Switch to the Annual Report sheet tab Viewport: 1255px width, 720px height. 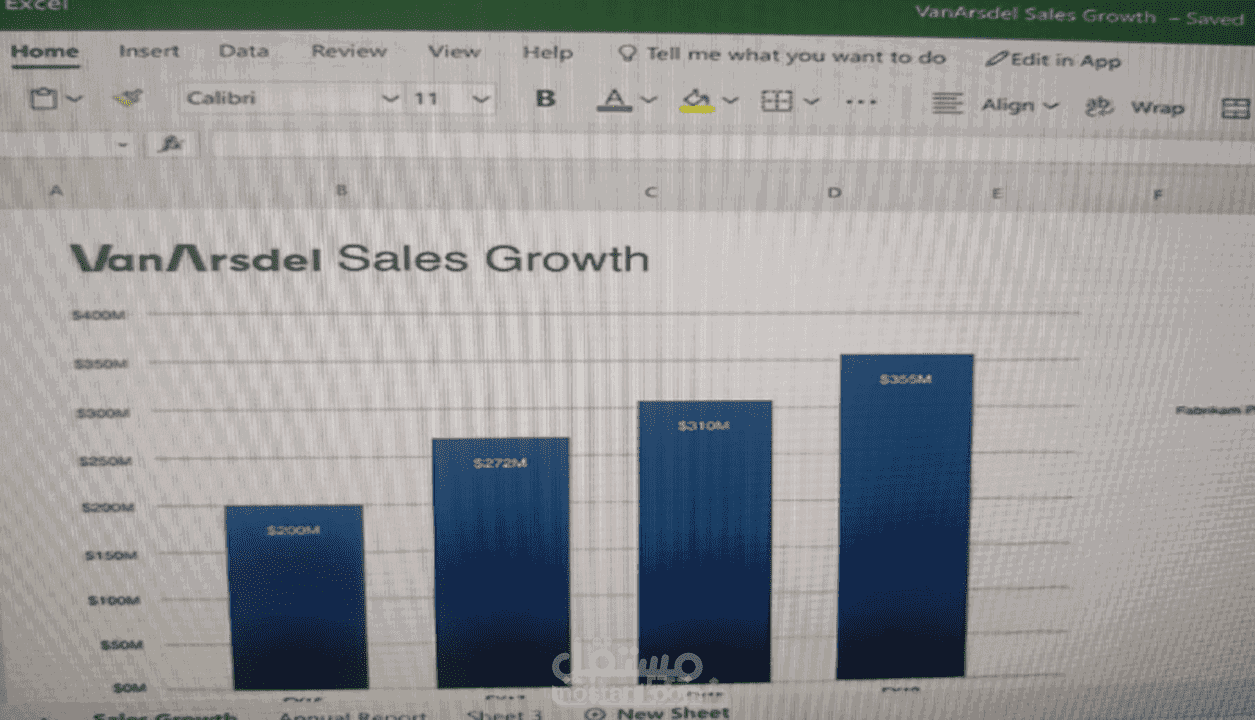point(353,715)
